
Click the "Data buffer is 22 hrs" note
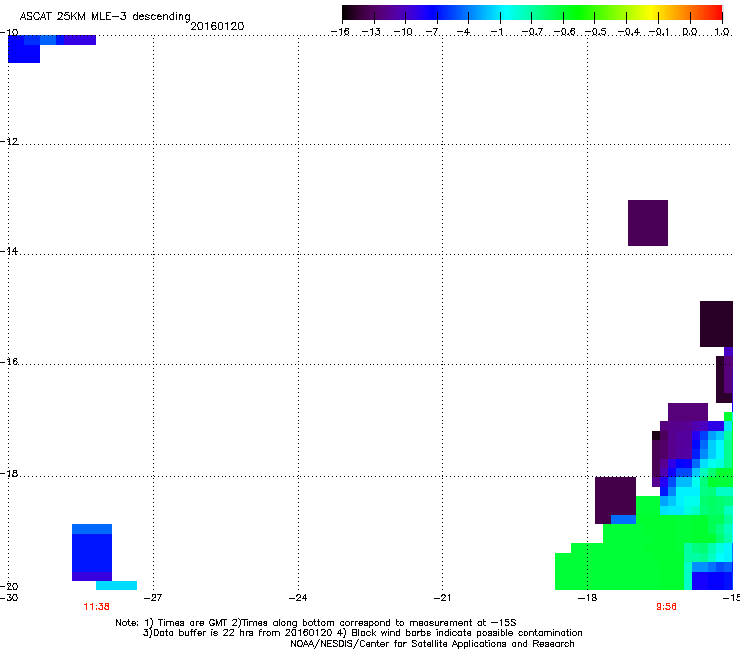(238, 633)
